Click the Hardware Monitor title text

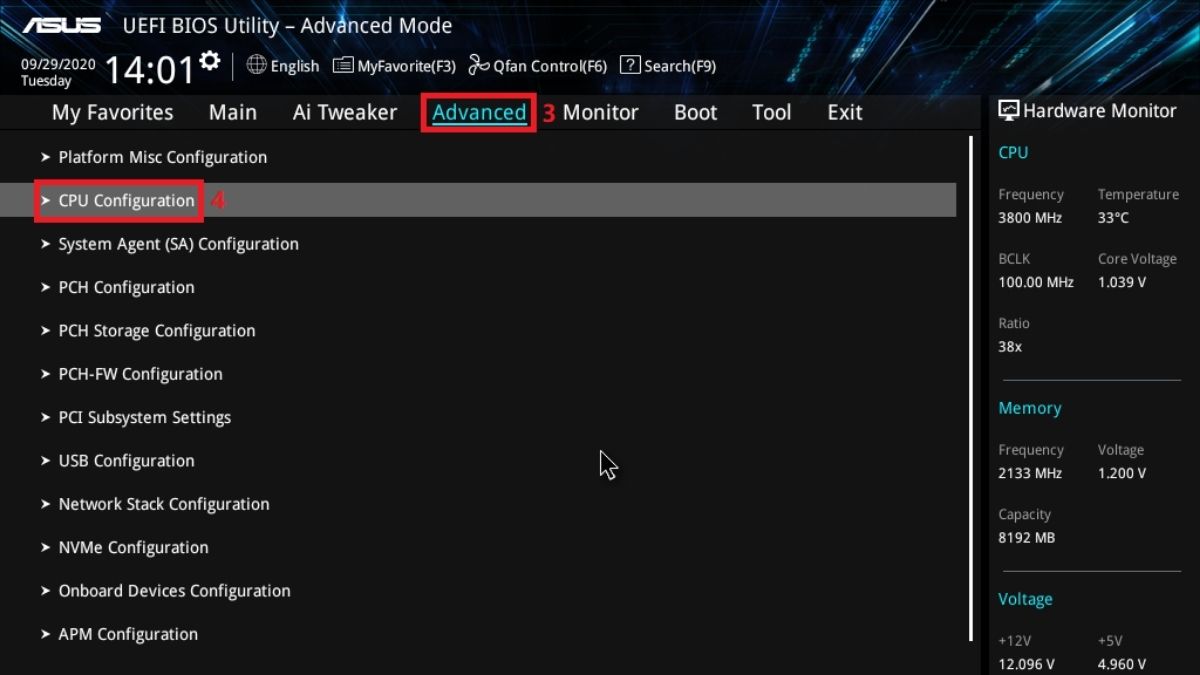(x=1100, y=111)
